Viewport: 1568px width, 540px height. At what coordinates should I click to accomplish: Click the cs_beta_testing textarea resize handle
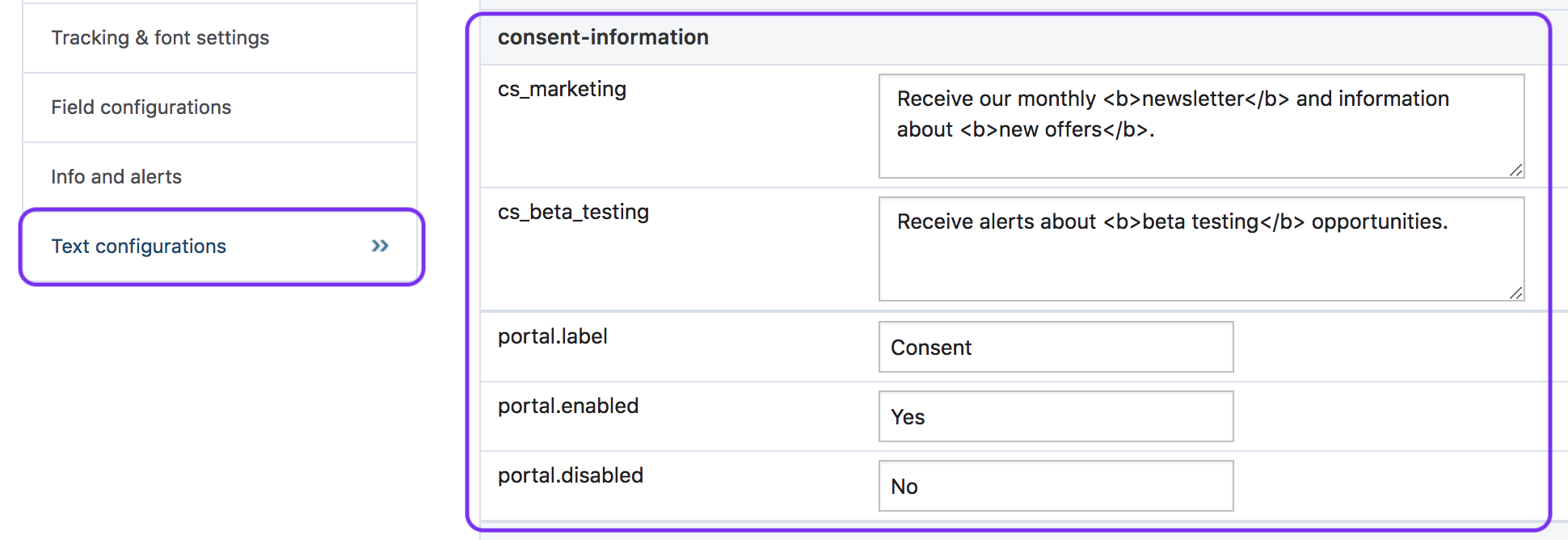click(x=1515, y=293)
